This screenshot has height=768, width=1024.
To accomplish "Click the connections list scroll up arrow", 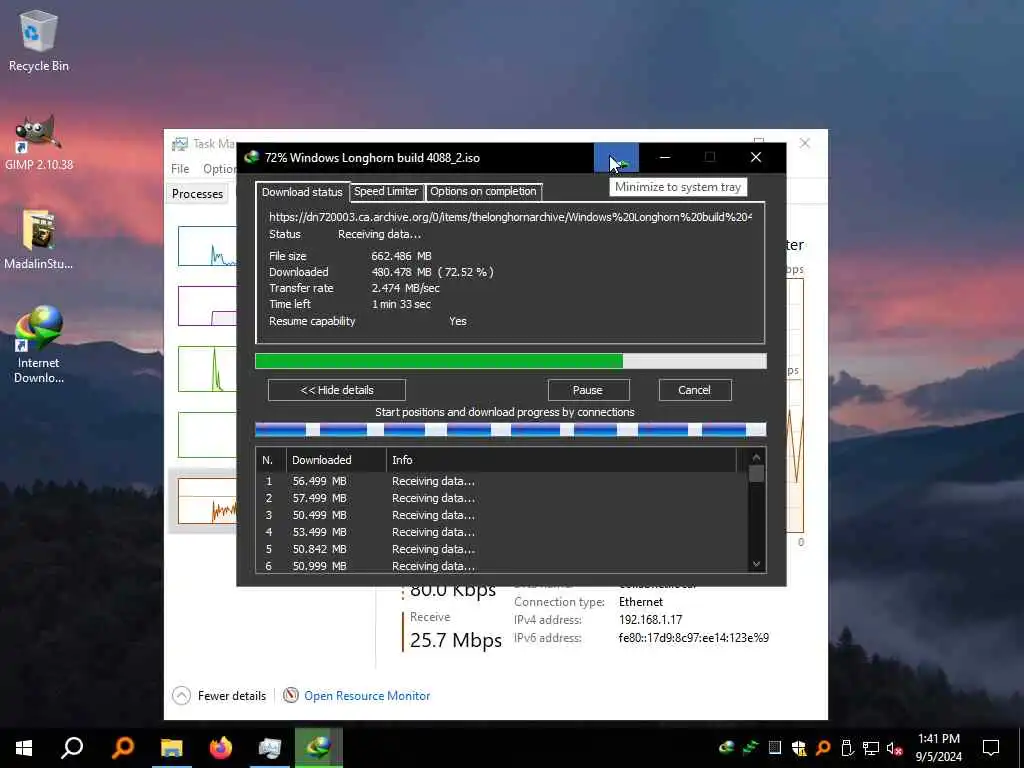I will [757, 457].
